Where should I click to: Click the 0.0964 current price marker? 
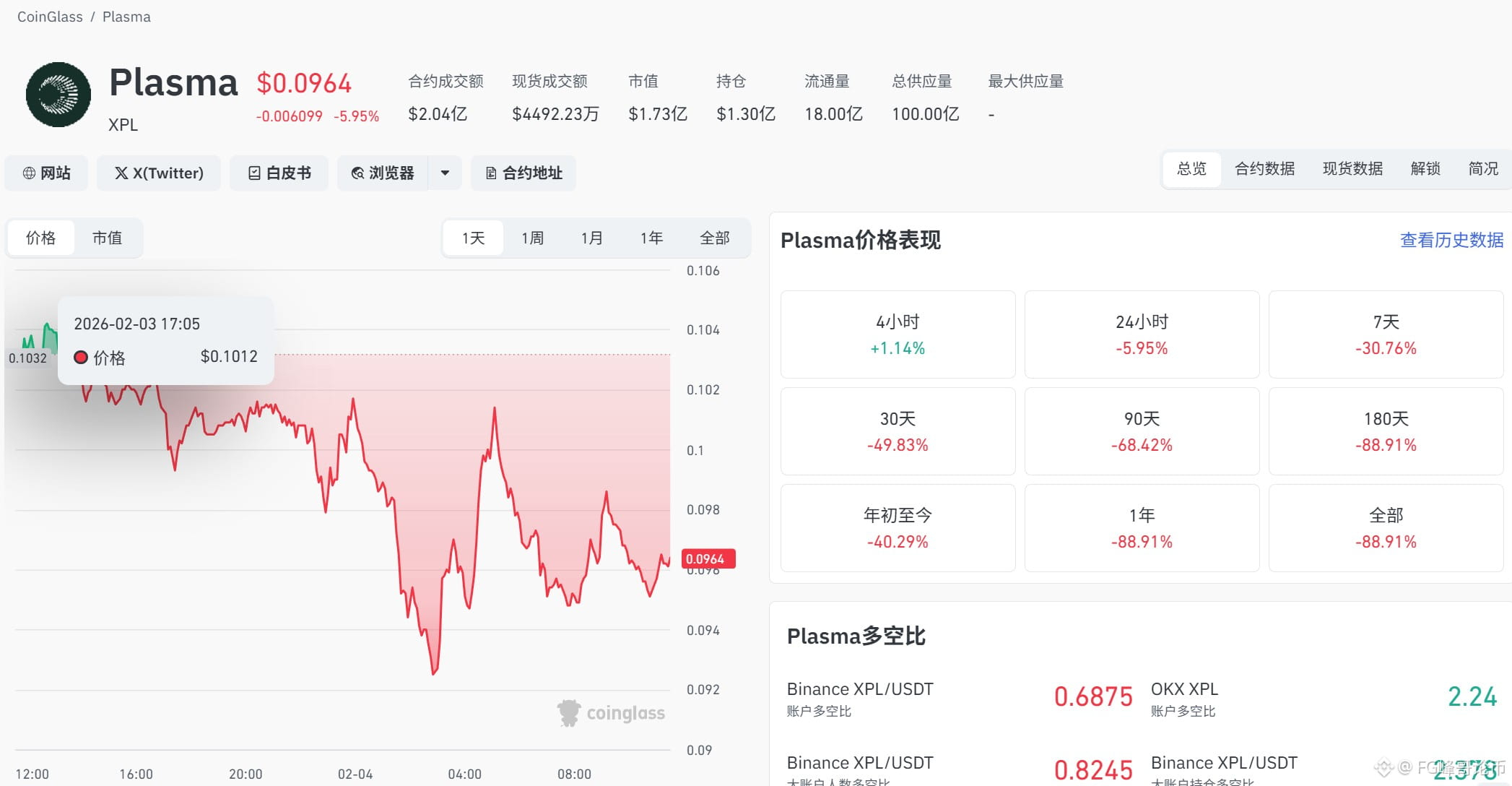click(707, 558)
